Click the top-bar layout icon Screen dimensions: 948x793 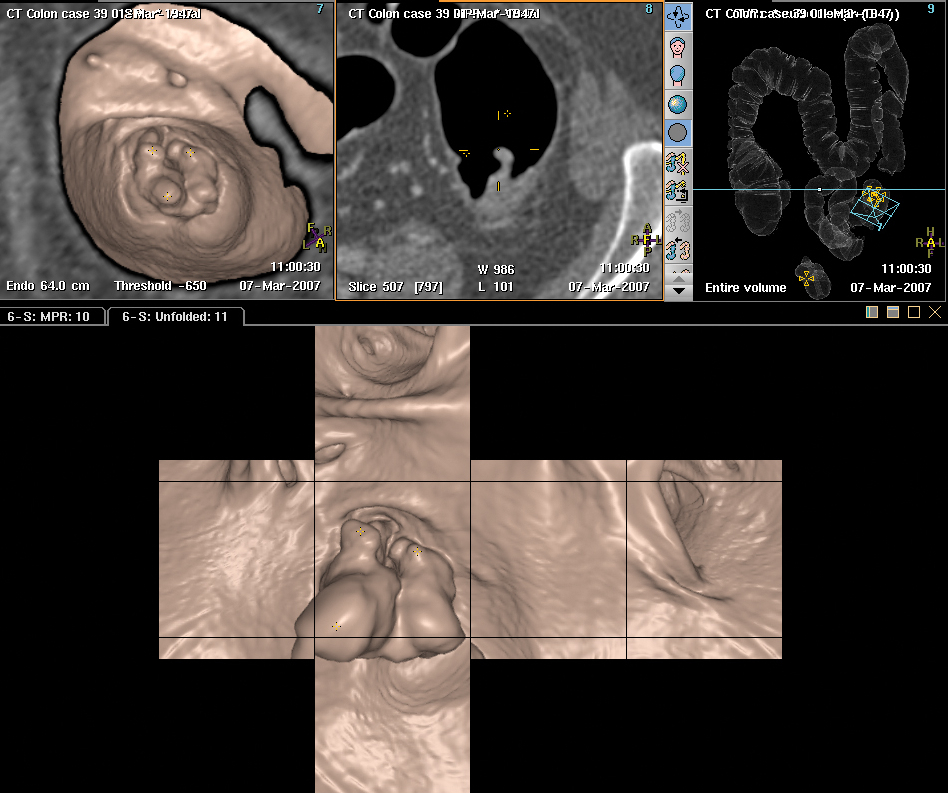point(893,313)
